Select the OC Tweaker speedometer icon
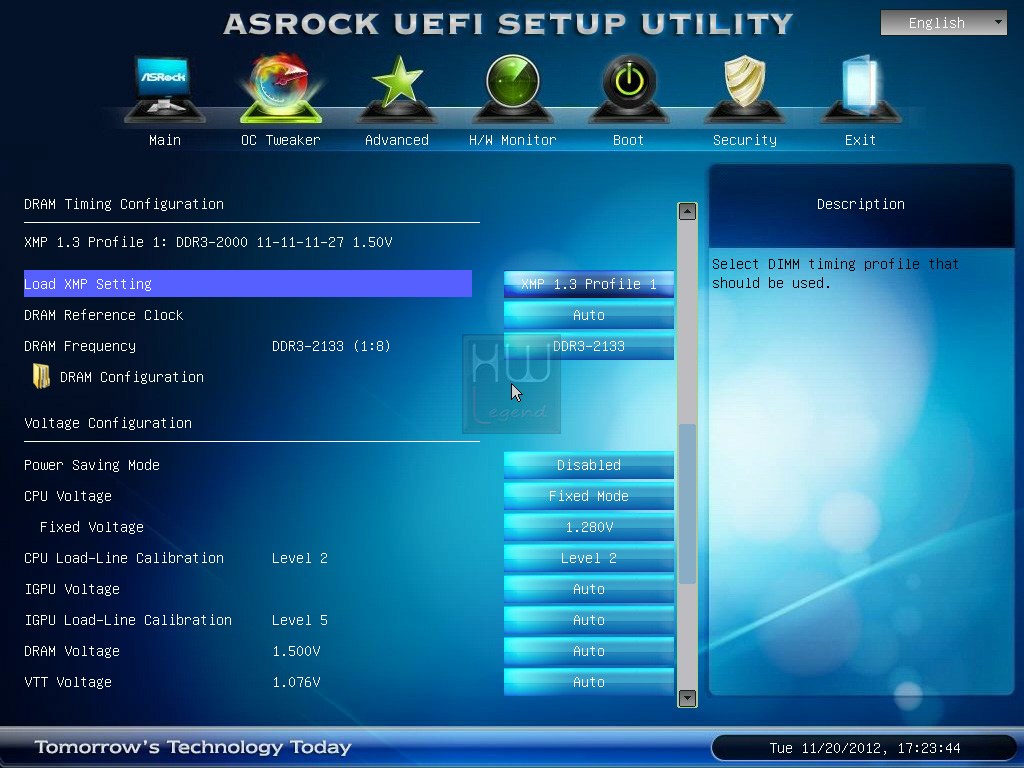Viewport: 1024px width, 768px height. [x=281, y=88]
